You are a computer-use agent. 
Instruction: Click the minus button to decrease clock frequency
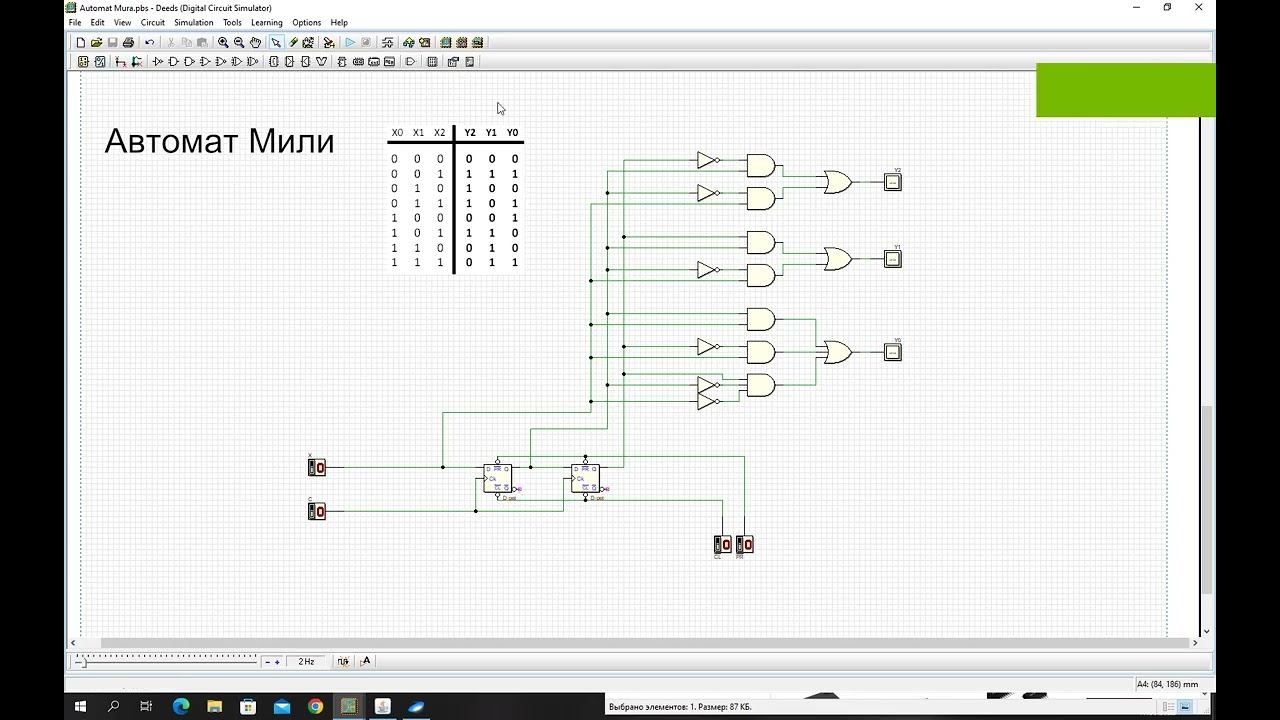[x=267, y=662]
